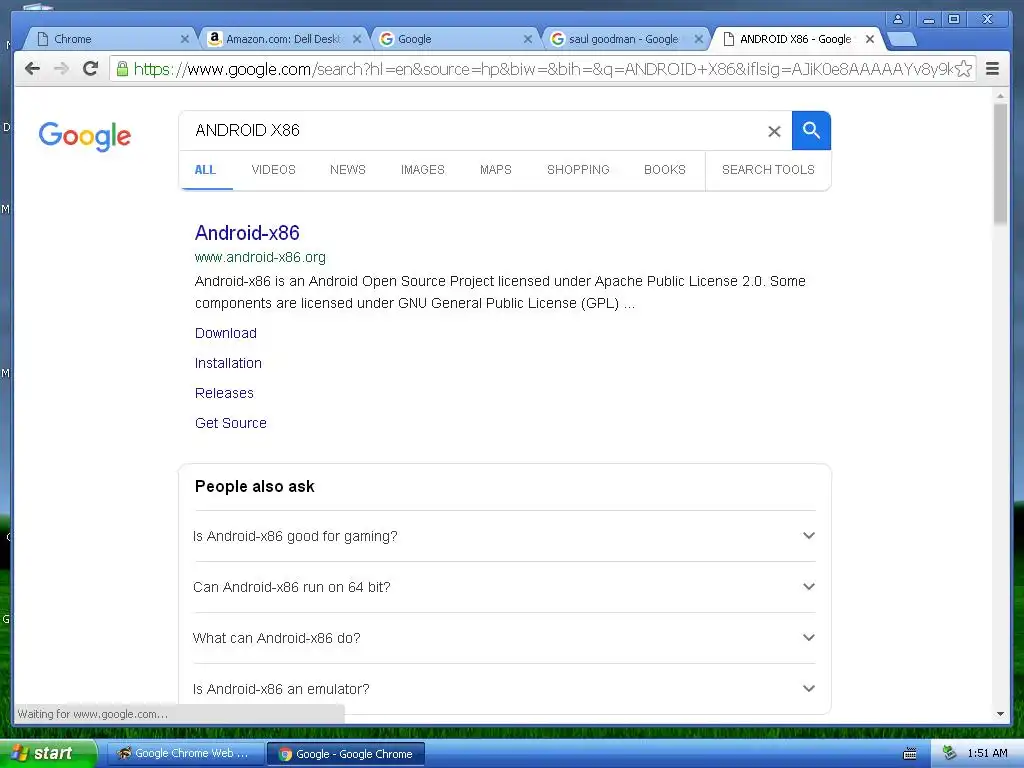Screen dimensions: 1024x768
Task: Bookmark this page with the star icon
Action: coord(963,69)
